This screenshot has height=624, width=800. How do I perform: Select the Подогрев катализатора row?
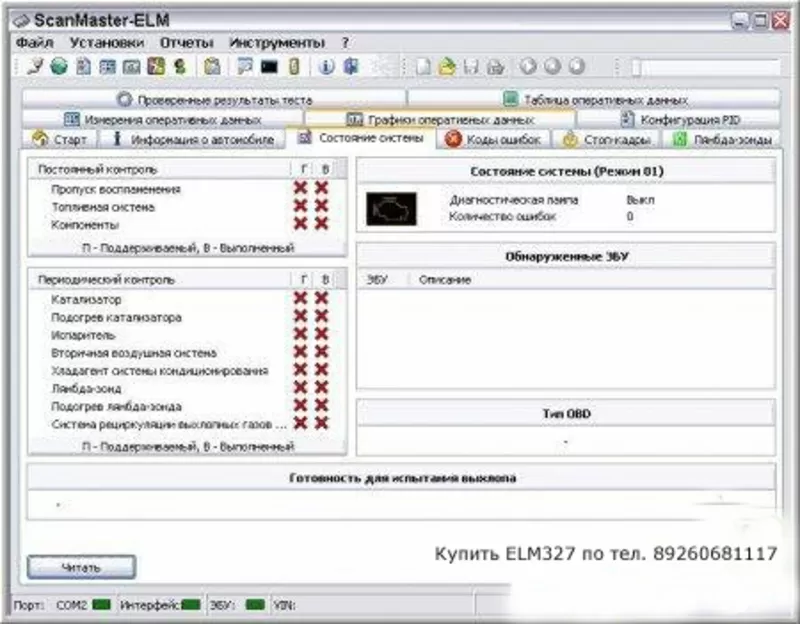point(187,317)
